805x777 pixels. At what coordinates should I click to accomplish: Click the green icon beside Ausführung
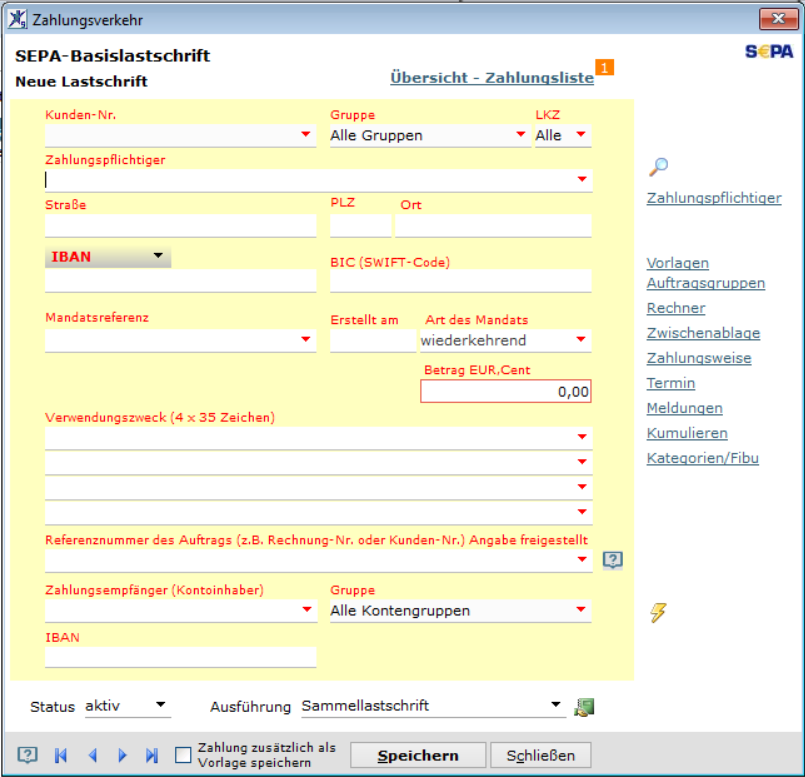[x=584, y=707]
